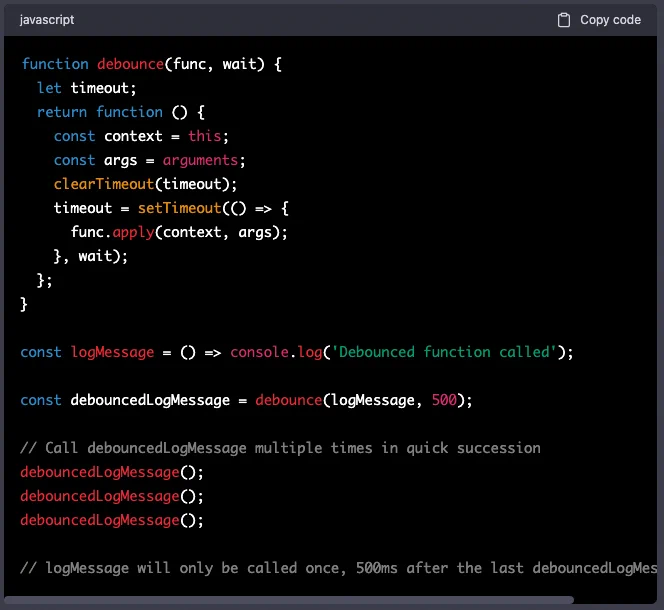
Task: Click the Copy code button text
Action: pos(610,20)
